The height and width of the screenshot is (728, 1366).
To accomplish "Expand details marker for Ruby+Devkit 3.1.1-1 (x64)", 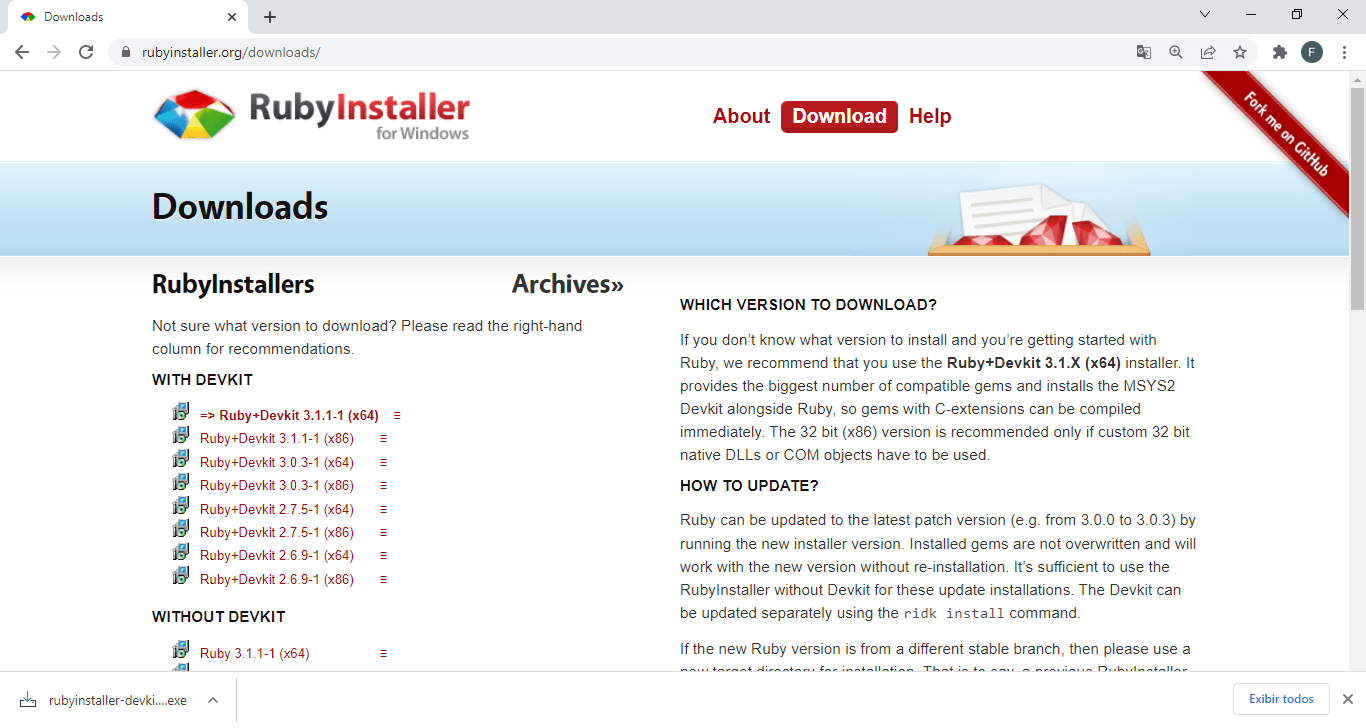I will 397,415.
